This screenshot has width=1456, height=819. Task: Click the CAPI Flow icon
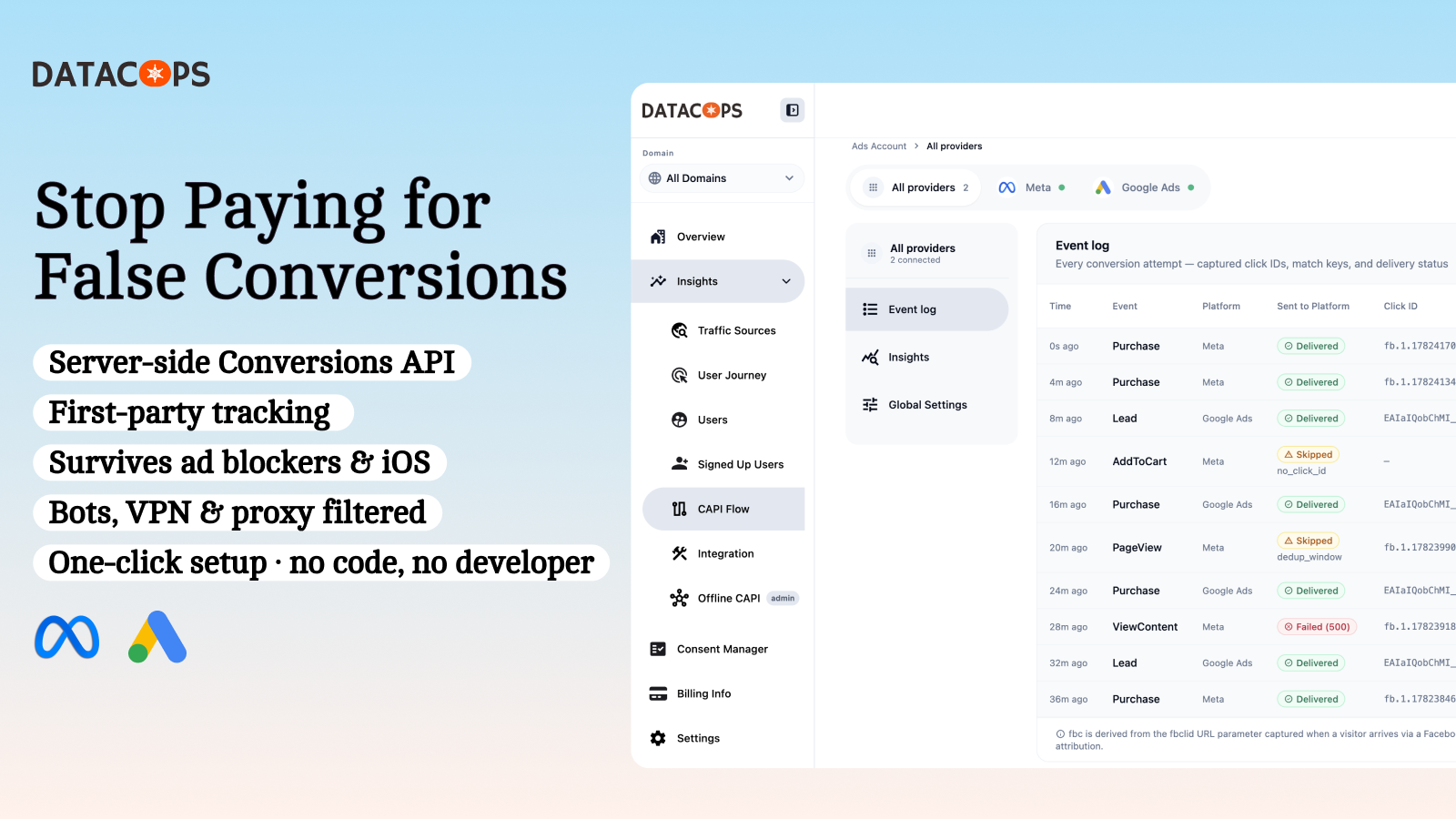point(680,509)
